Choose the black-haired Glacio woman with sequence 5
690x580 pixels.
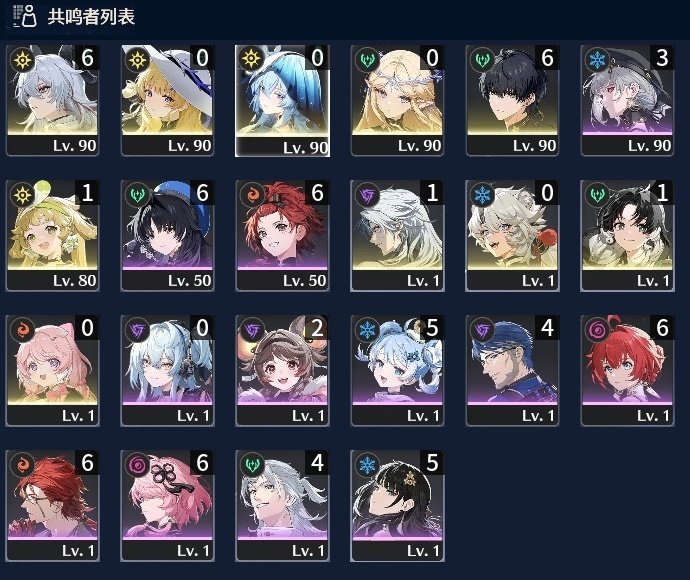pos(397,506)
